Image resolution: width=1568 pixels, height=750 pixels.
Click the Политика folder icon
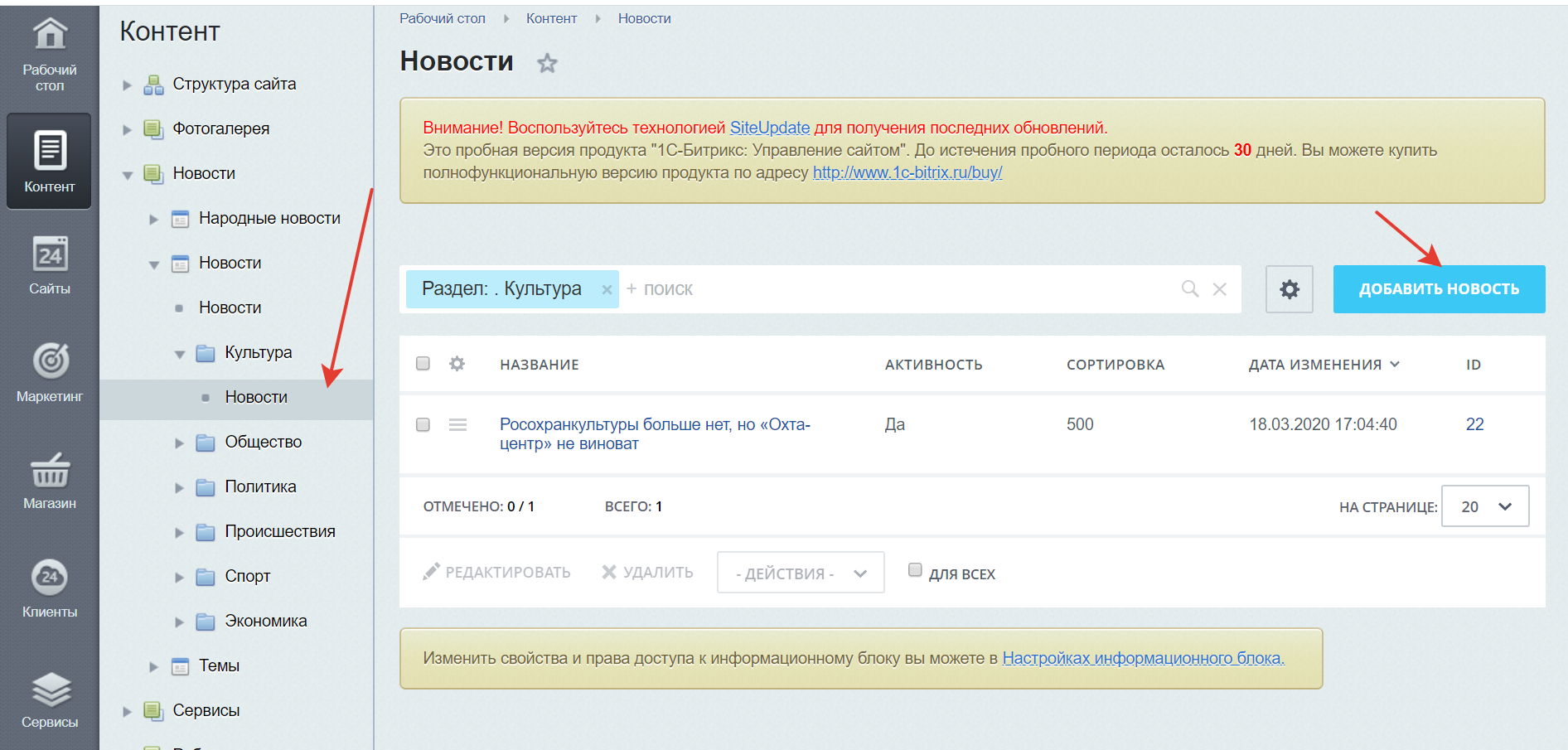(206, 487)
